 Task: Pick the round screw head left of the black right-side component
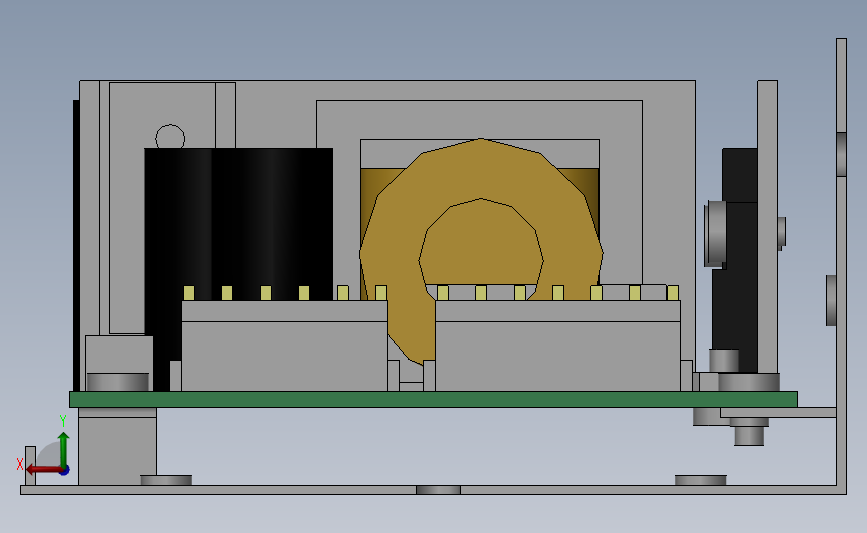(x=715, y=234)
